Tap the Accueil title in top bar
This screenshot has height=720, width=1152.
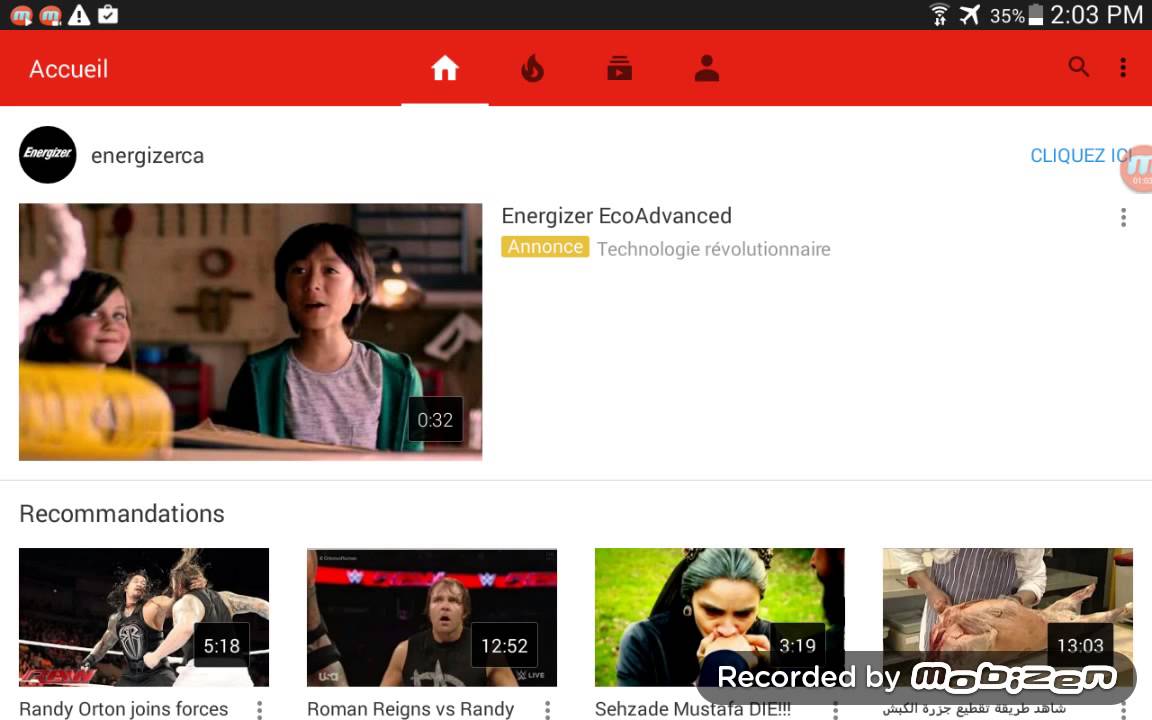[x=68, y=69]
